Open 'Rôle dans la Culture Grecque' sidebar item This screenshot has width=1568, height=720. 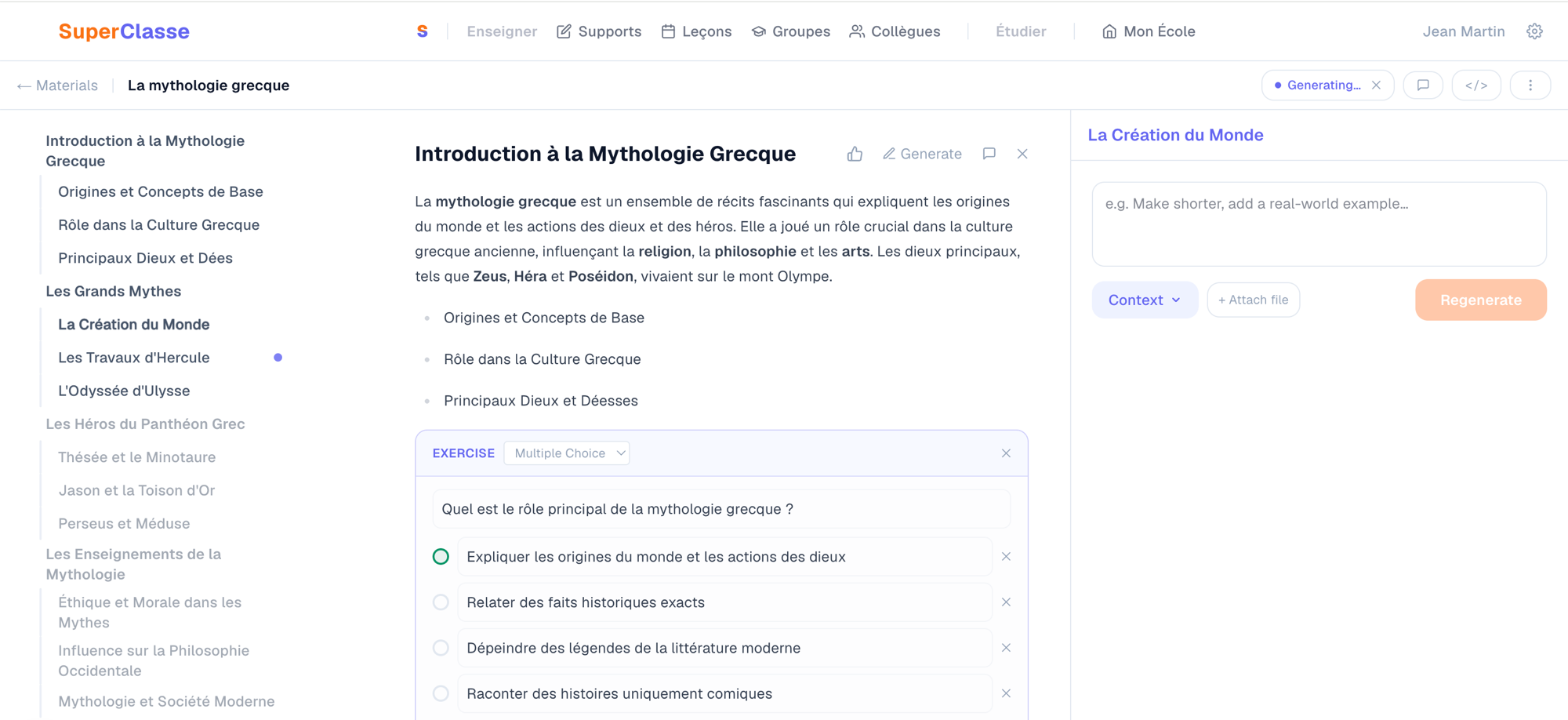[159, 225]
